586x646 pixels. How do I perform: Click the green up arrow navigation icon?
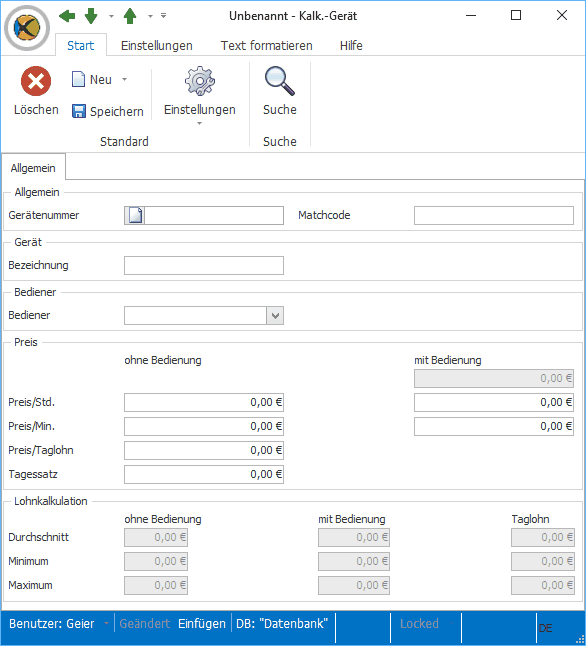[x=130, y=16]
